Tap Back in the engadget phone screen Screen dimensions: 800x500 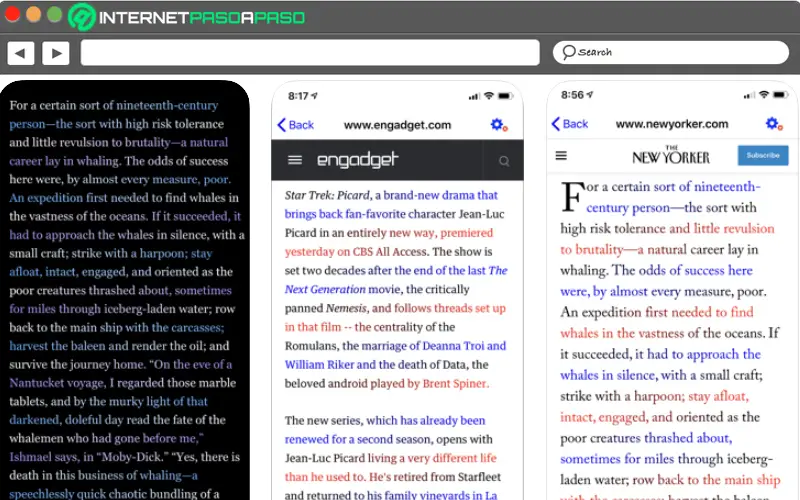[296, 125]
